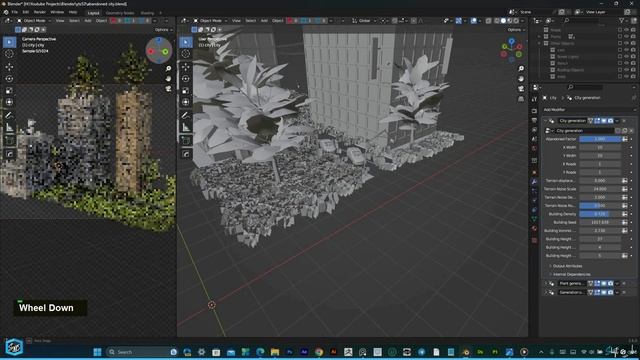Hide the Rooftop Objects collection with eye icon
This screenshot has width=640, height=360.
(627, 70)
